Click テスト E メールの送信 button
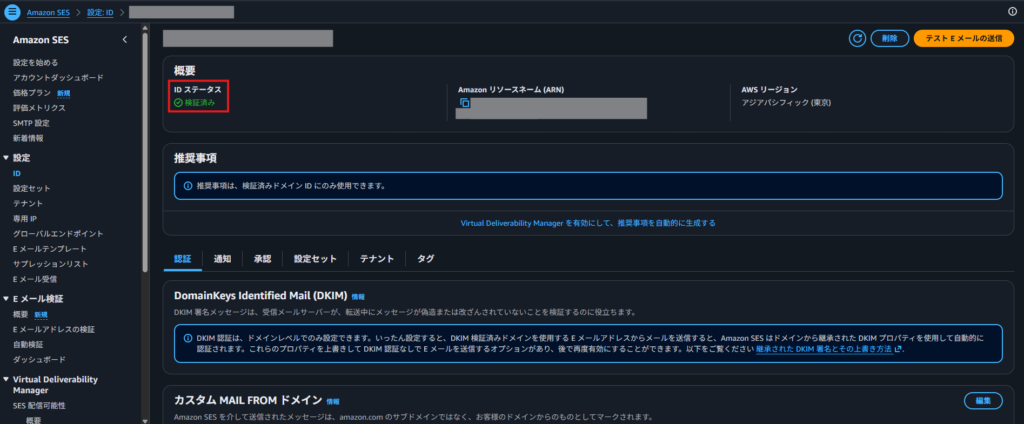This screenshot has width=1024, height=424. pyautogui.click(x=963, y=39)
